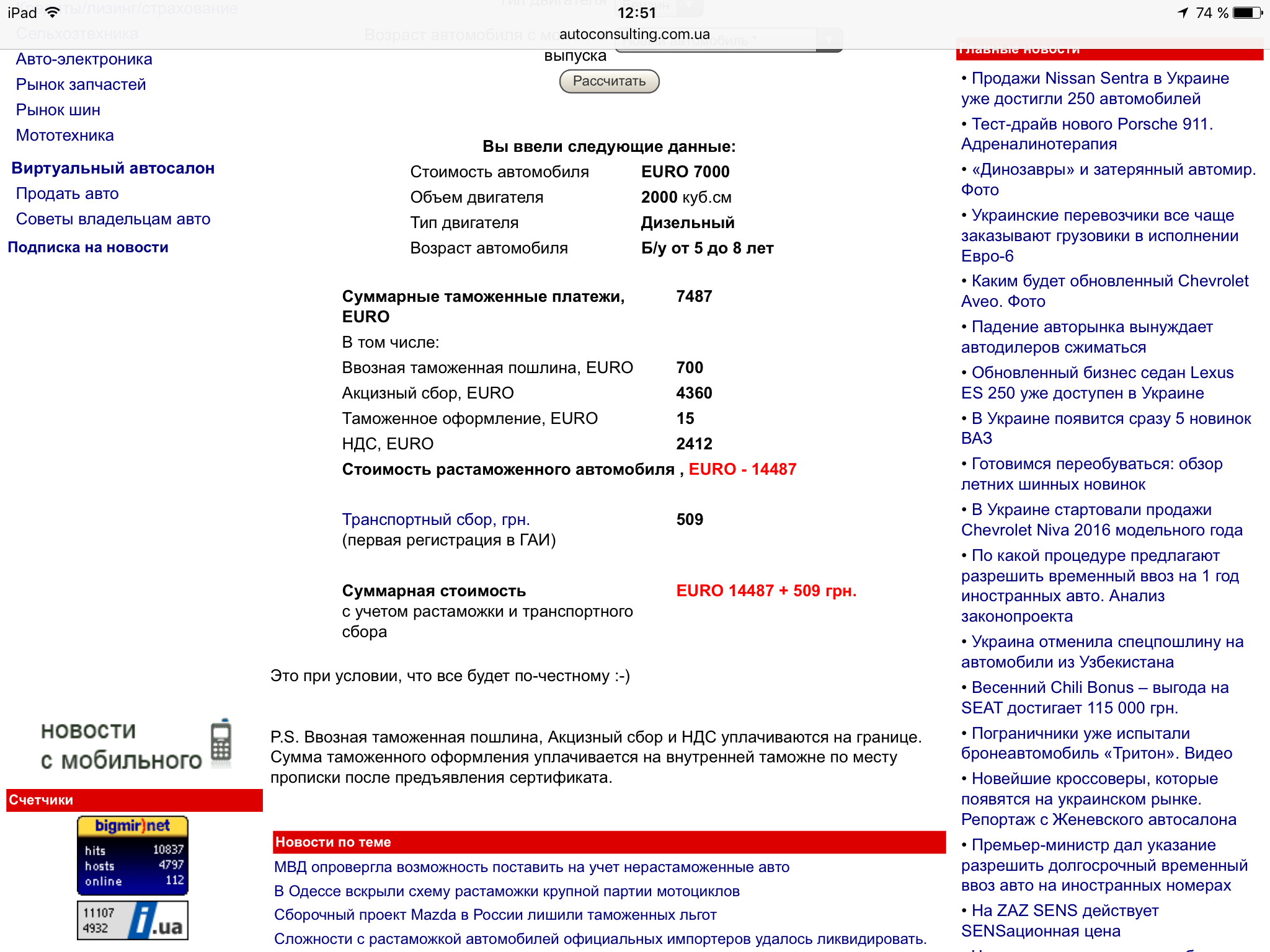Tap the Wi-Fi status icon

53,12
